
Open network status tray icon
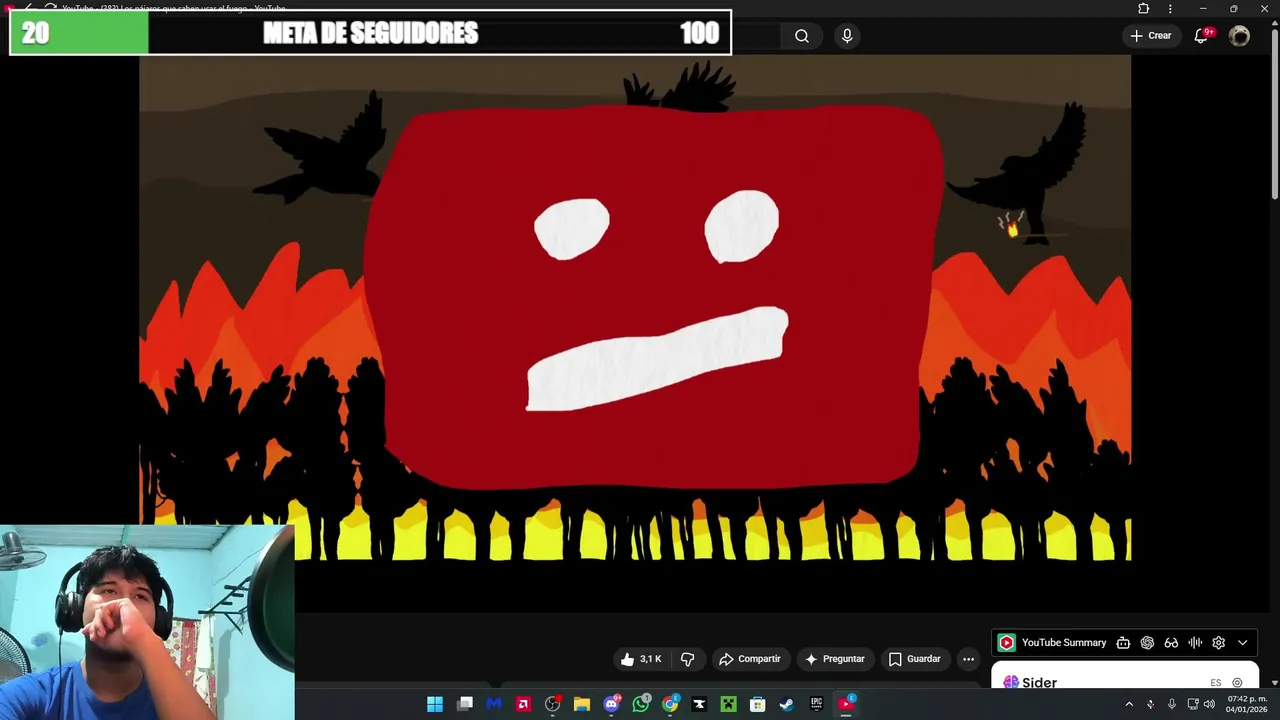click(x=1192, y=704)
